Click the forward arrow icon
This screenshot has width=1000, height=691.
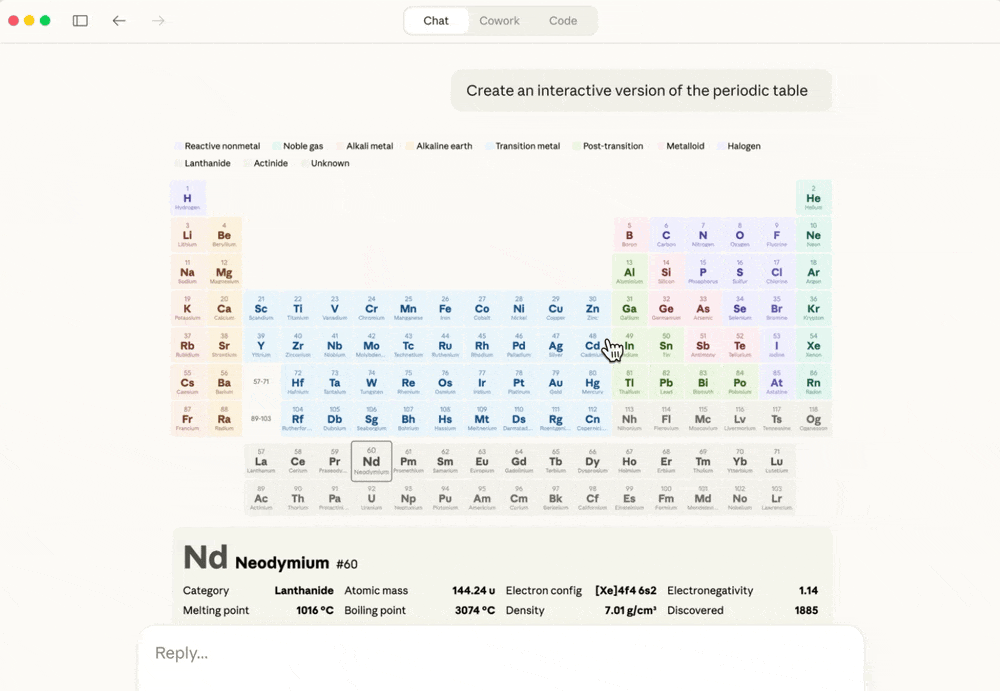click(x=158, y=21)
